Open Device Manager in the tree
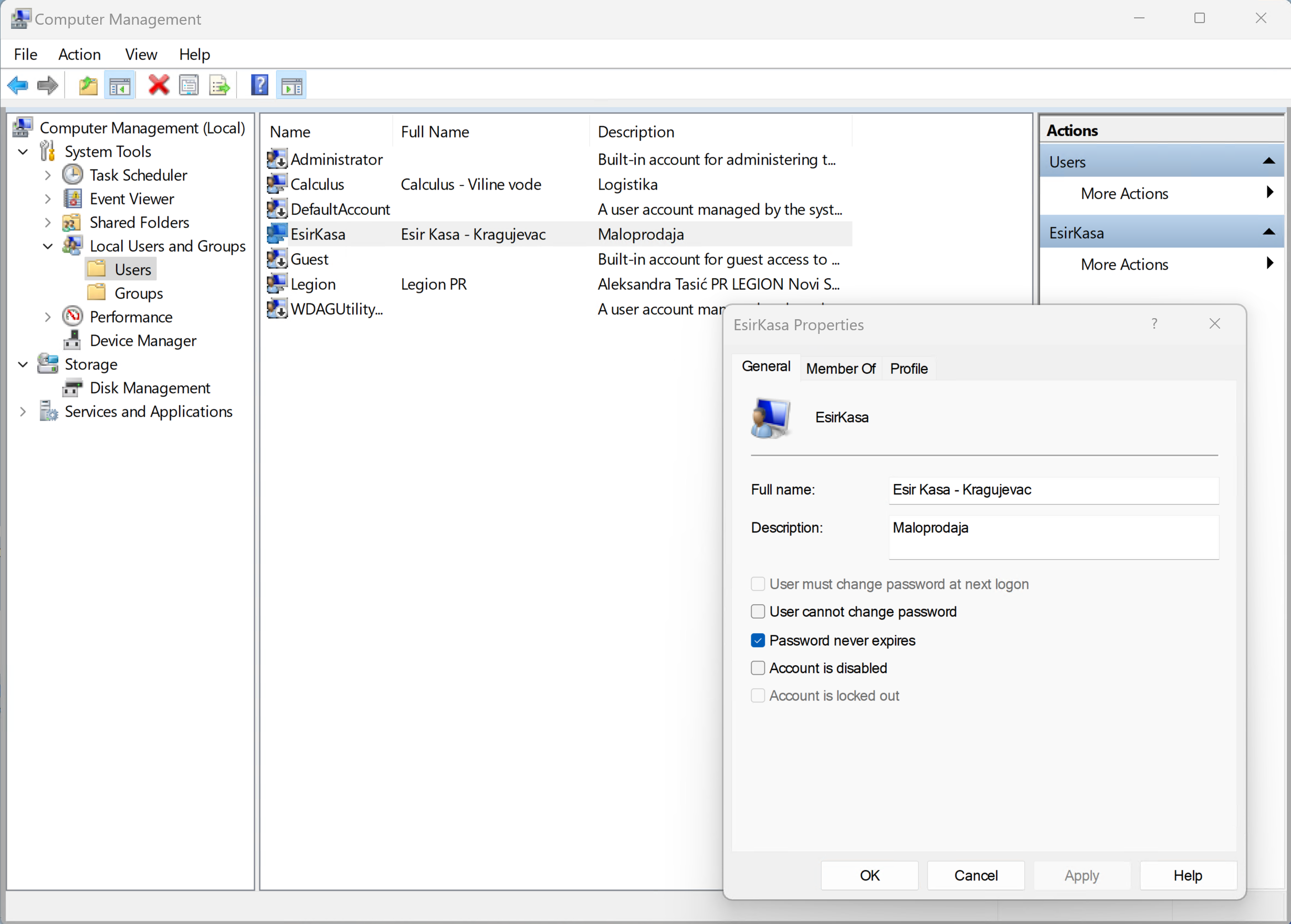This screenshot has width=1291, height=924. [x=143, y=340]
